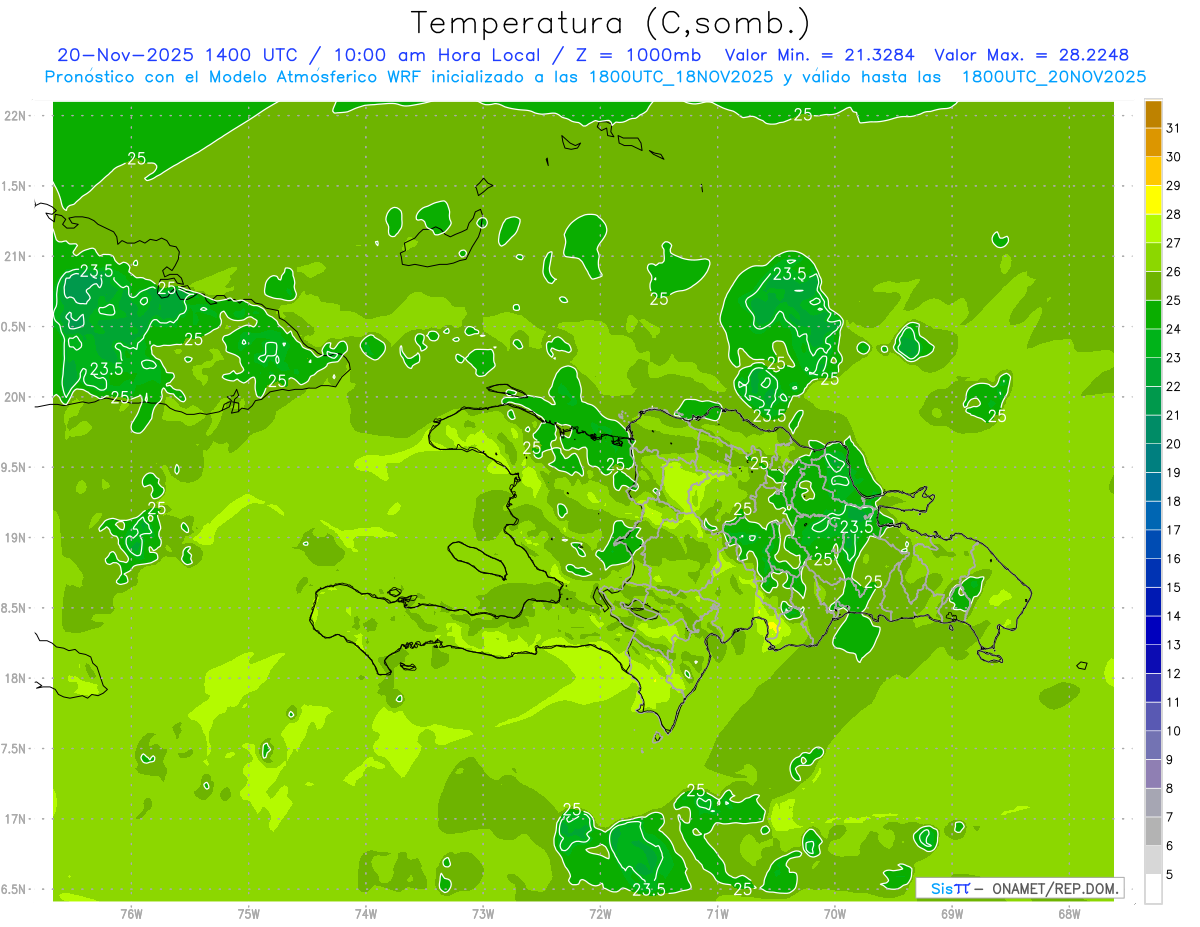Click the 22N latitude axis label
1200x927 pixels.
(17, 115)
